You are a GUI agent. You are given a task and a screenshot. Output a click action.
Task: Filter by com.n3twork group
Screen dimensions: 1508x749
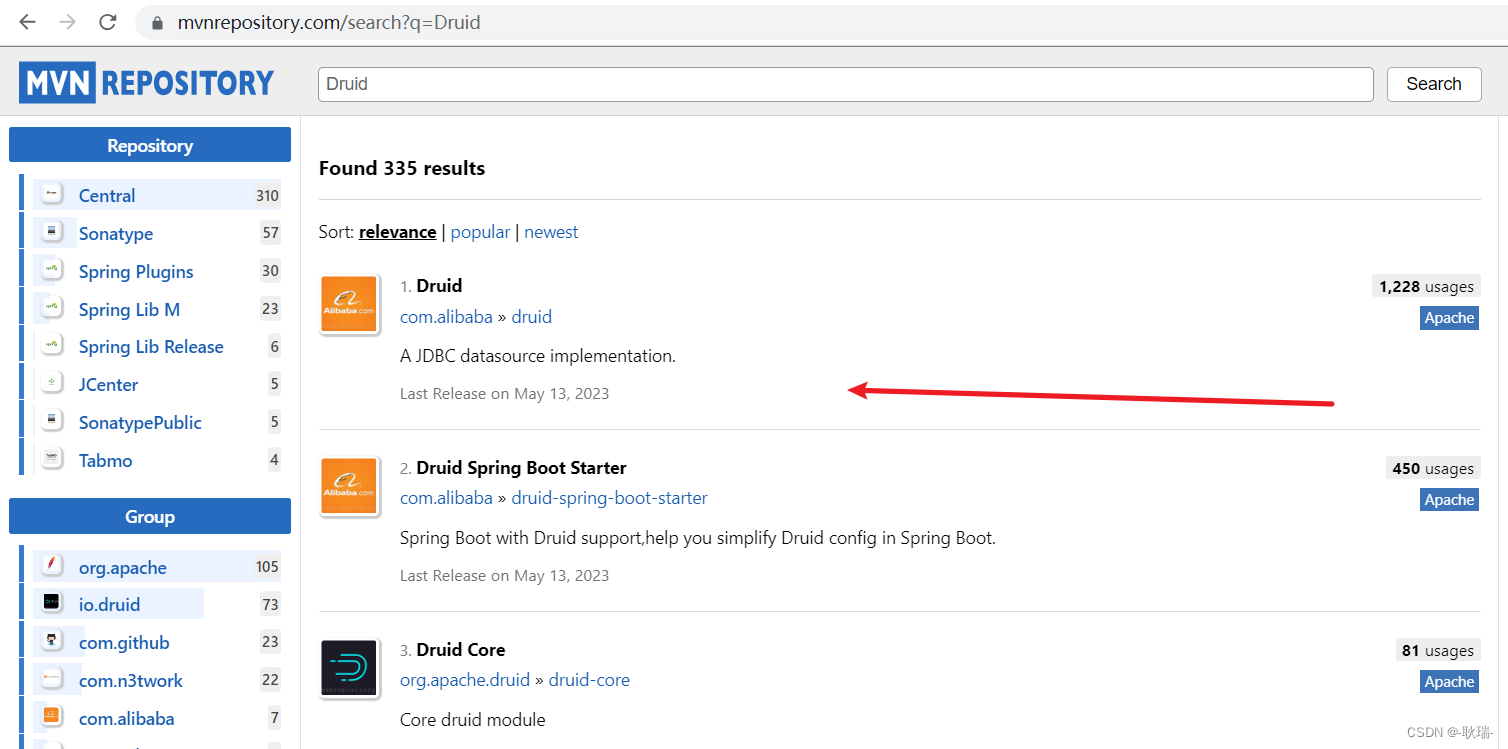131,681
